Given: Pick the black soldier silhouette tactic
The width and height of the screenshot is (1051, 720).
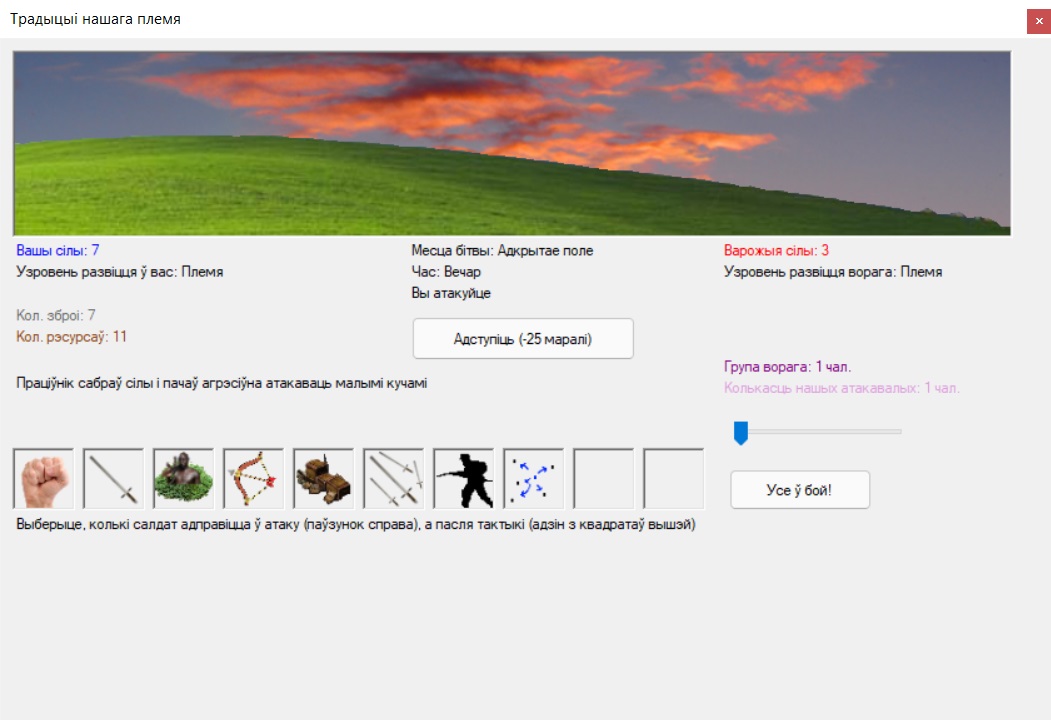Looking at the screenshot, I should [x=464, y=479].
